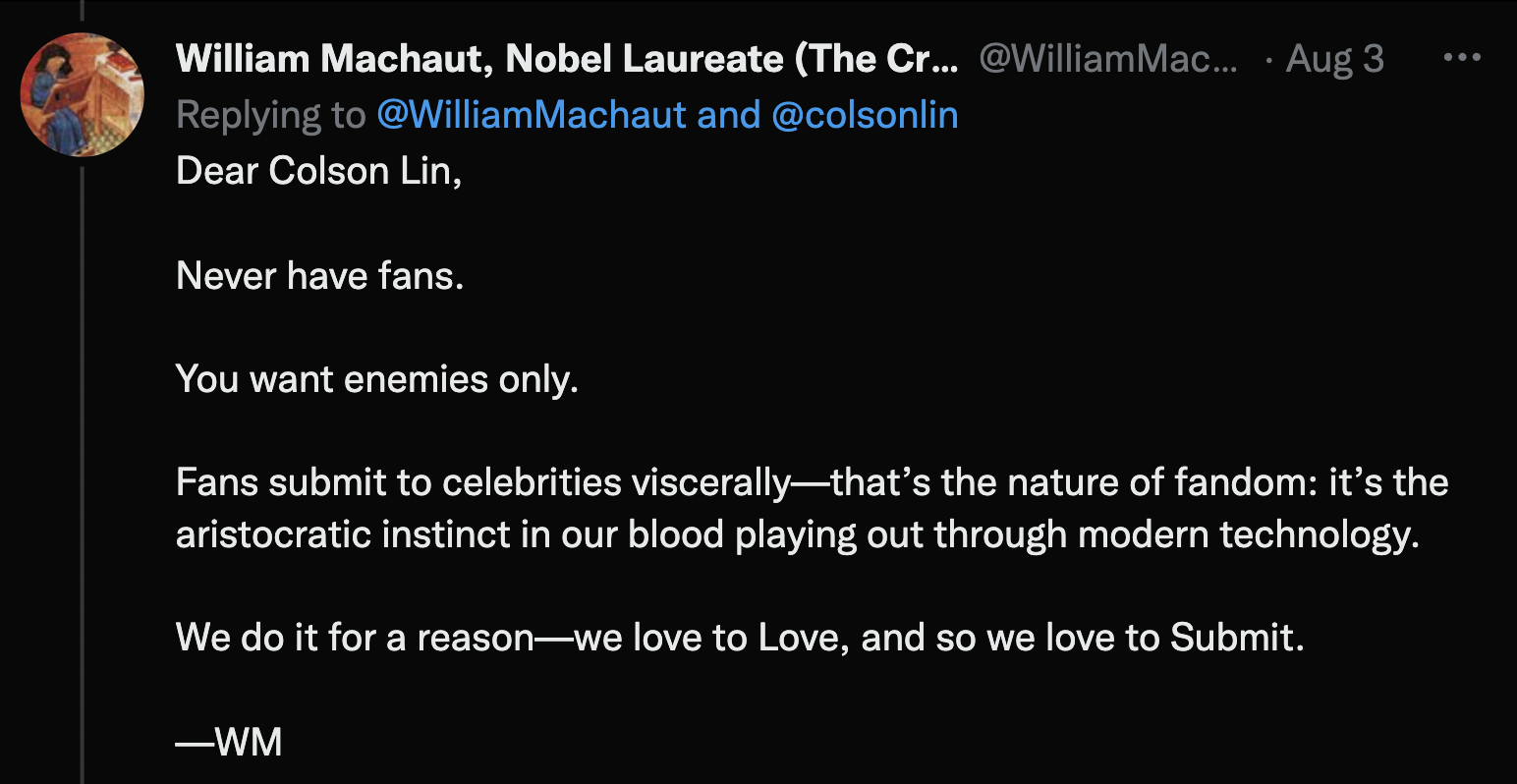This screenshot has width=1517, height=784.
Task: Follow the @WilliamMachaut mention in Replying to
Action: point(532,115)
